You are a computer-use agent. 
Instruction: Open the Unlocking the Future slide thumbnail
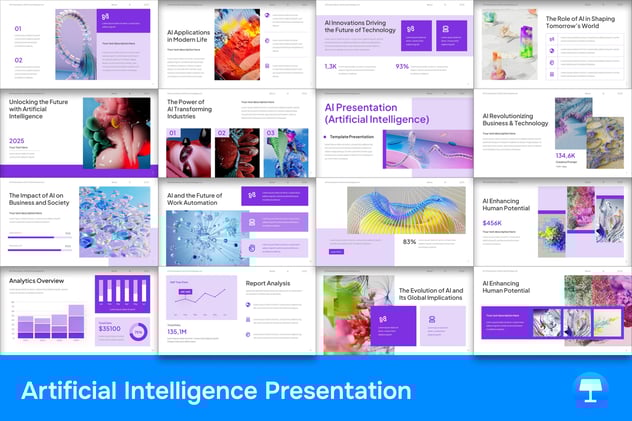pos(78,133)
